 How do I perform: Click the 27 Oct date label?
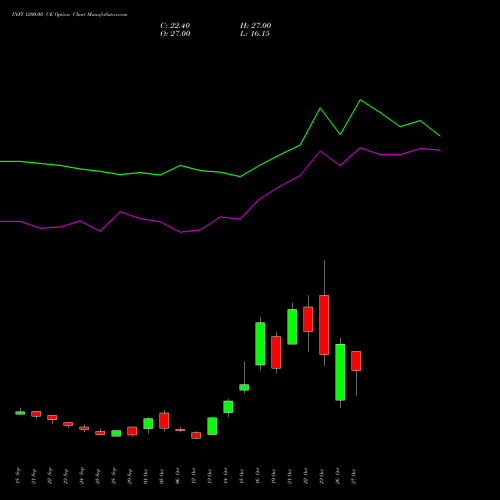coord(354,476)
